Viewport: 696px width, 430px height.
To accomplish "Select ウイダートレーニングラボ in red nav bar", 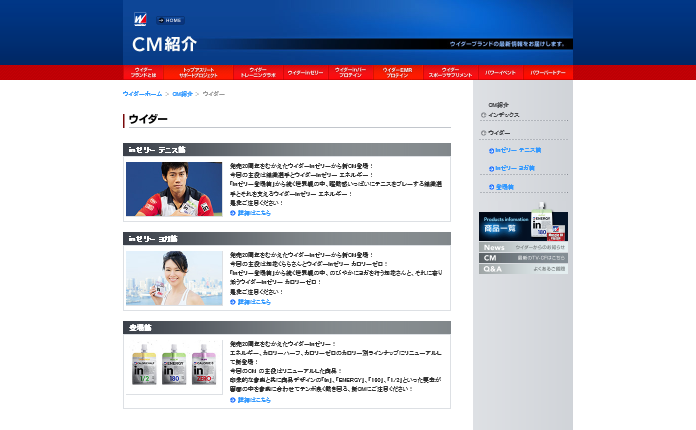I will (x=258, y=72).
